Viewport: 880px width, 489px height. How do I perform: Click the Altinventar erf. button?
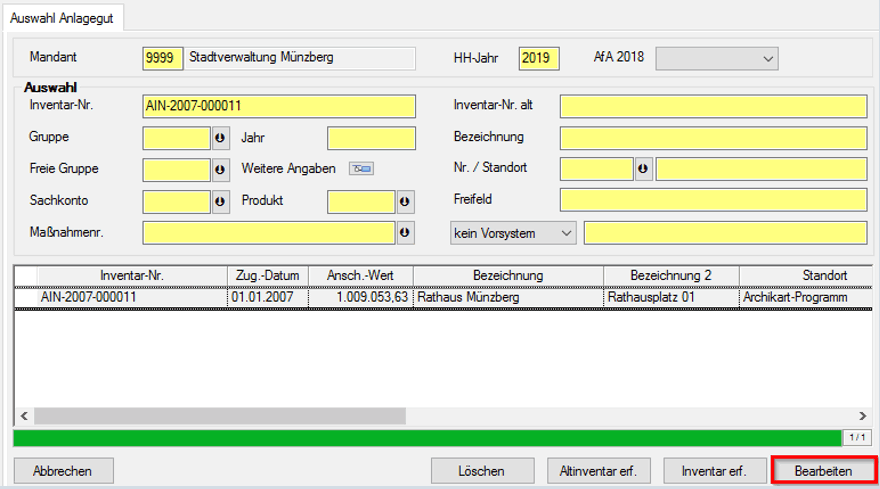(x=599, y=471)
